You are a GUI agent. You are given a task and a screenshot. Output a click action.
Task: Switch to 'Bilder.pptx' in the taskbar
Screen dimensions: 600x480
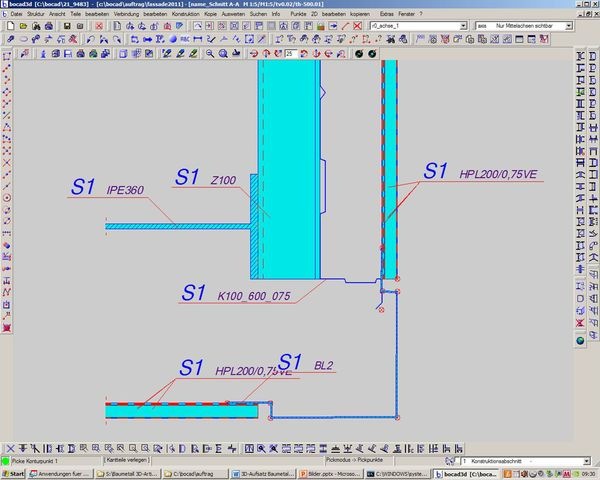pyautogui.click(x=333, y=472)
